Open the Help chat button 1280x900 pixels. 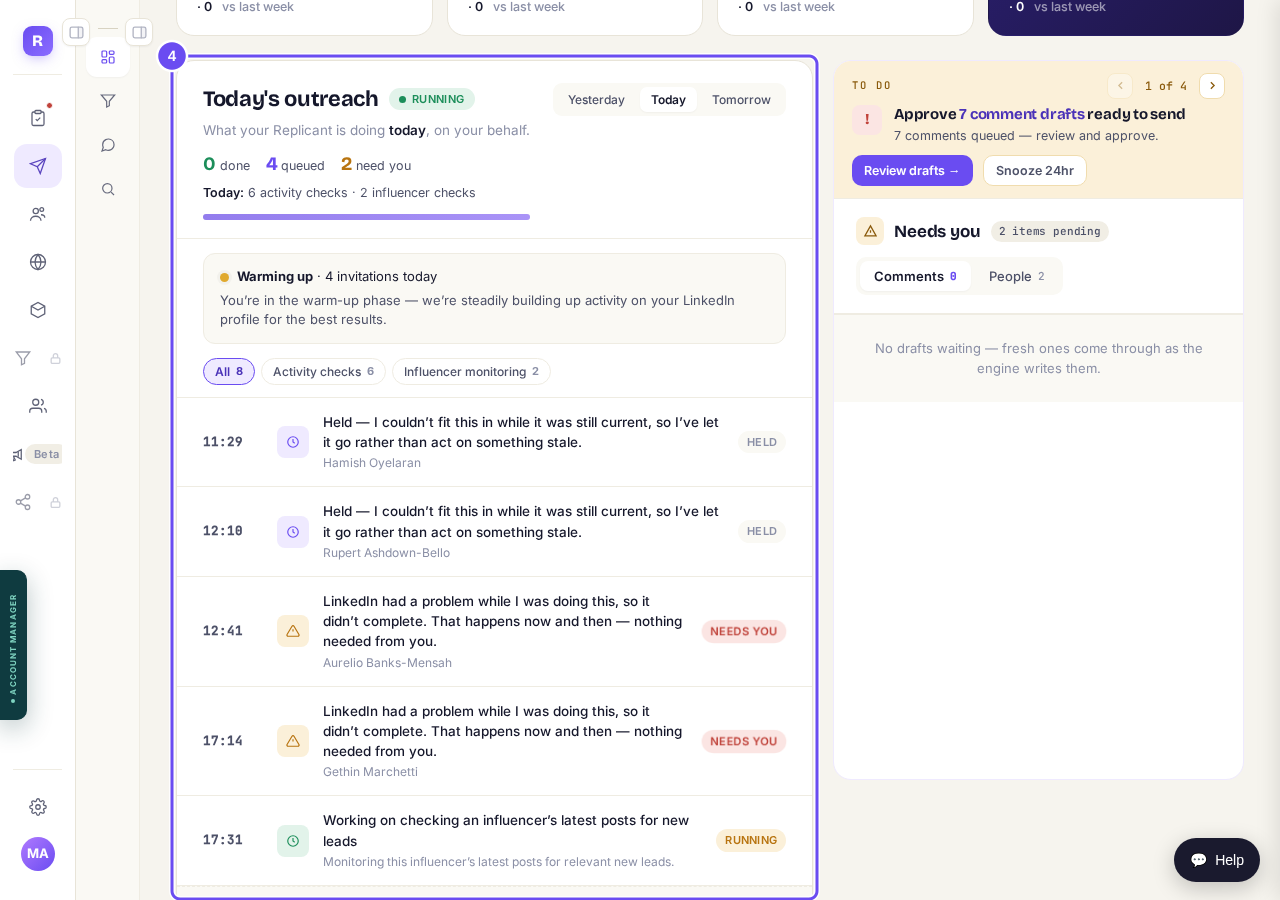tap(1217, 860)
